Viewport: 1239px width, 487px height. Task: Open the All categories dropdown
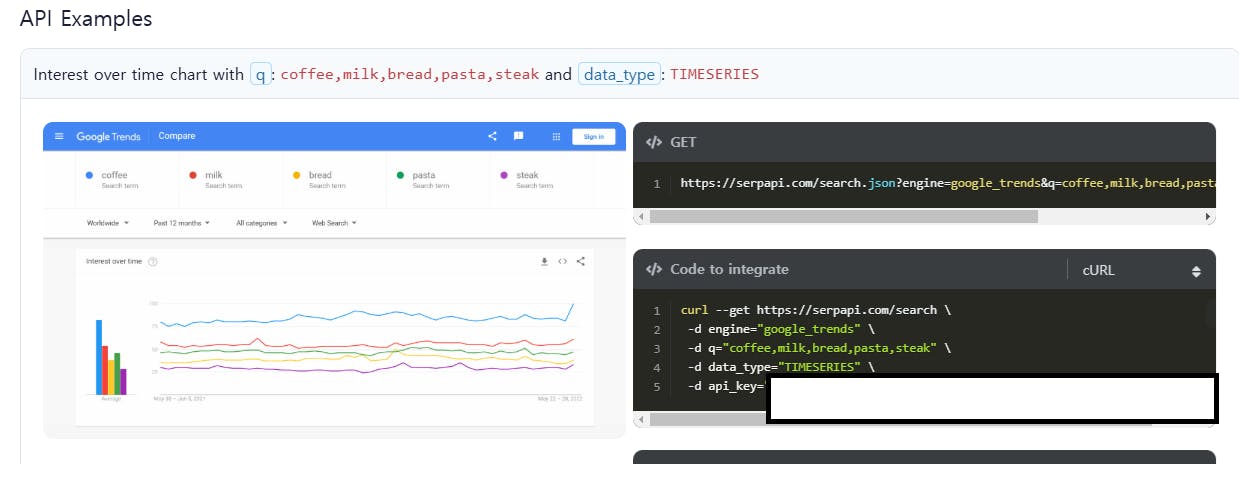(x=261, y=223)
